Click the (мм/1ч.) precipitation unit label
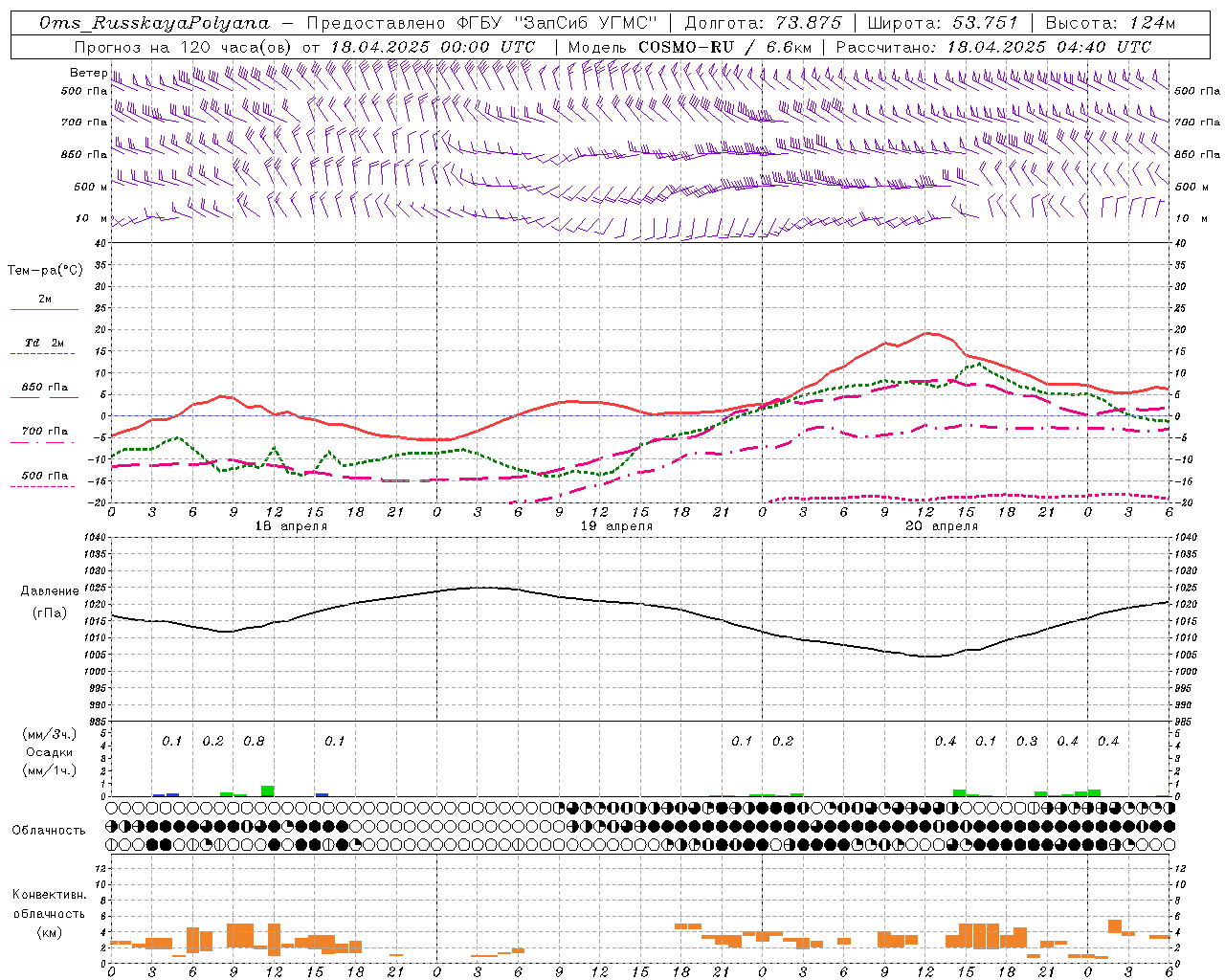Image resolution: width=1225 pixels, height=980 pixels. 50,770
